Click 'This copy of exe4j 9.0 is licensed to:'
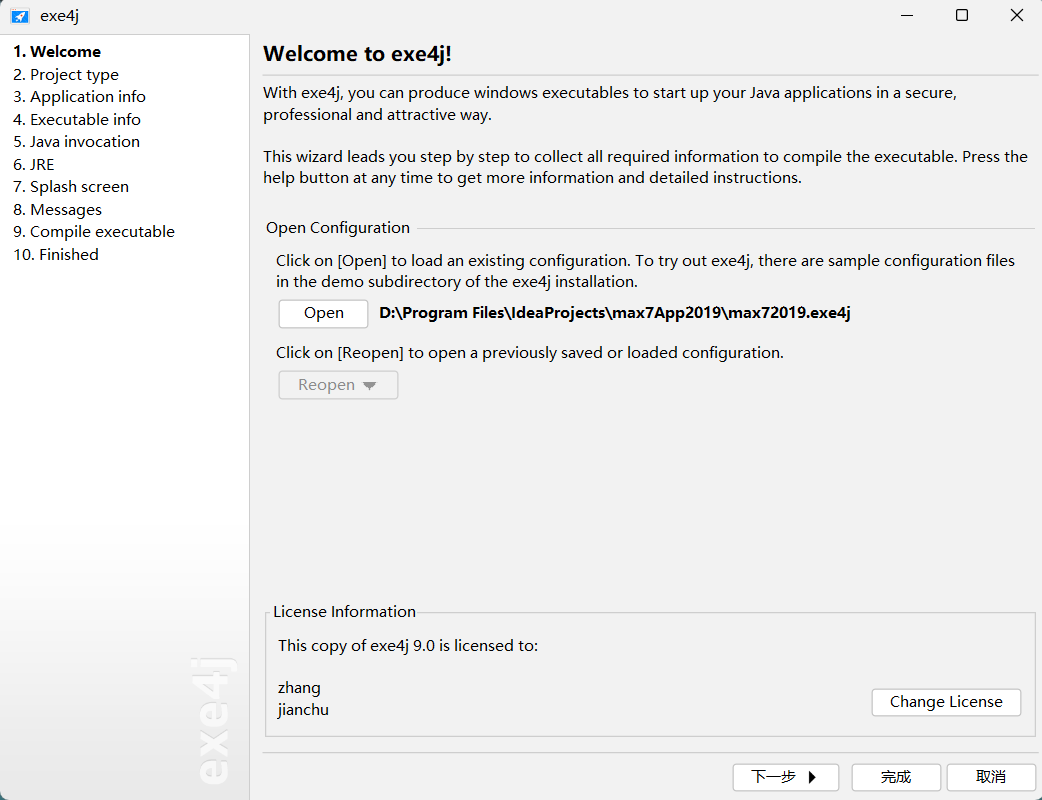1042x800 pixels. click(408, 646)
